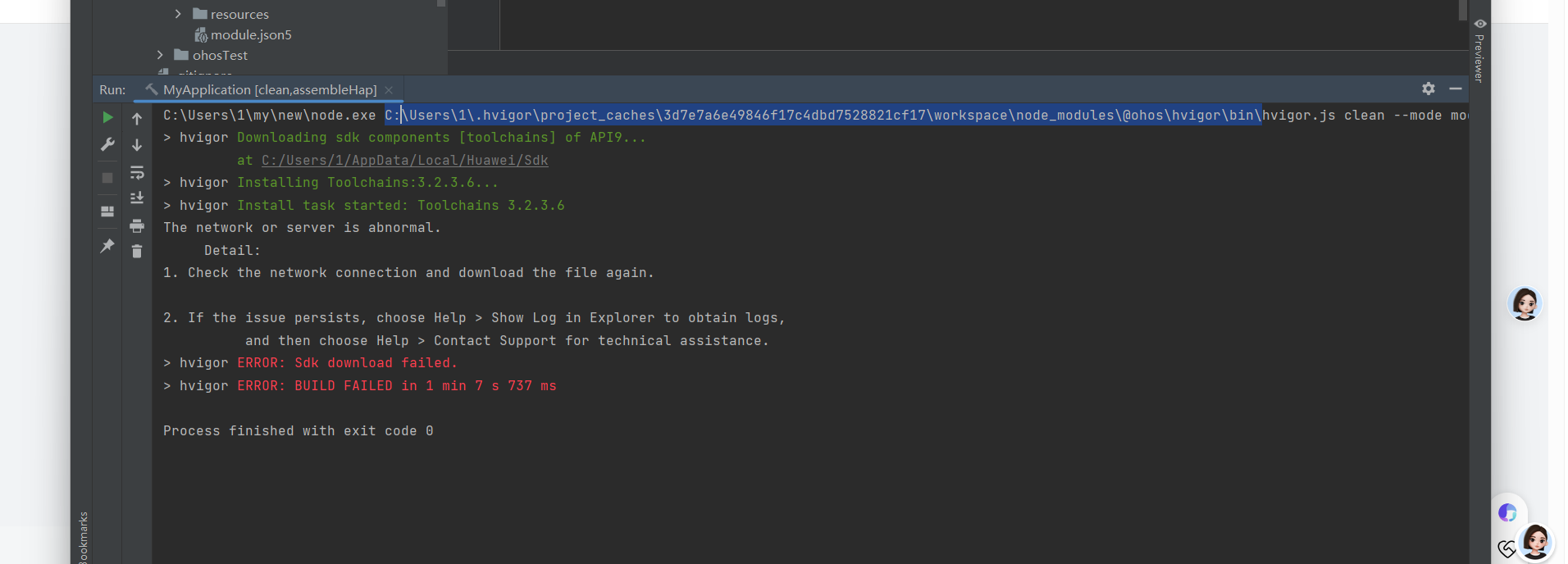Open run configuration wrench icon
Screen dimensions: 1568x564
tap(107, 144)
